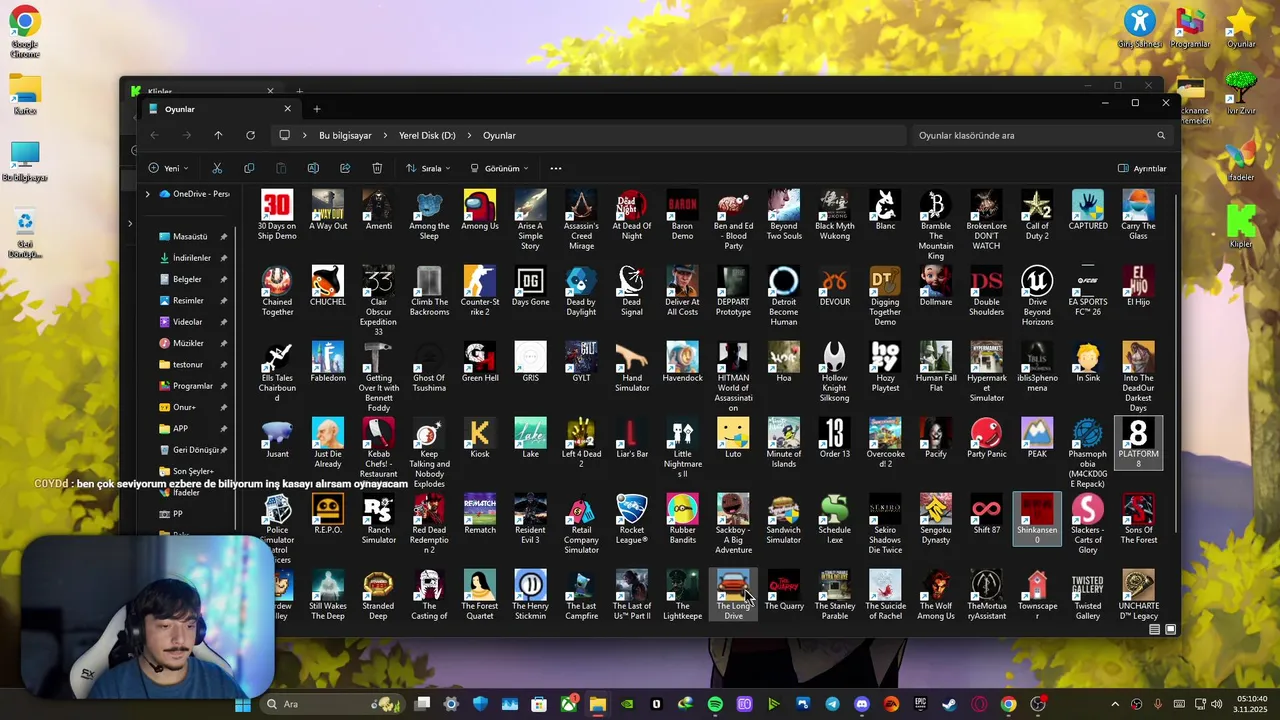1280x720 pixels.
Task: Select the 30 Days on Ship Demo icon
Action: (x=277, y=215)
